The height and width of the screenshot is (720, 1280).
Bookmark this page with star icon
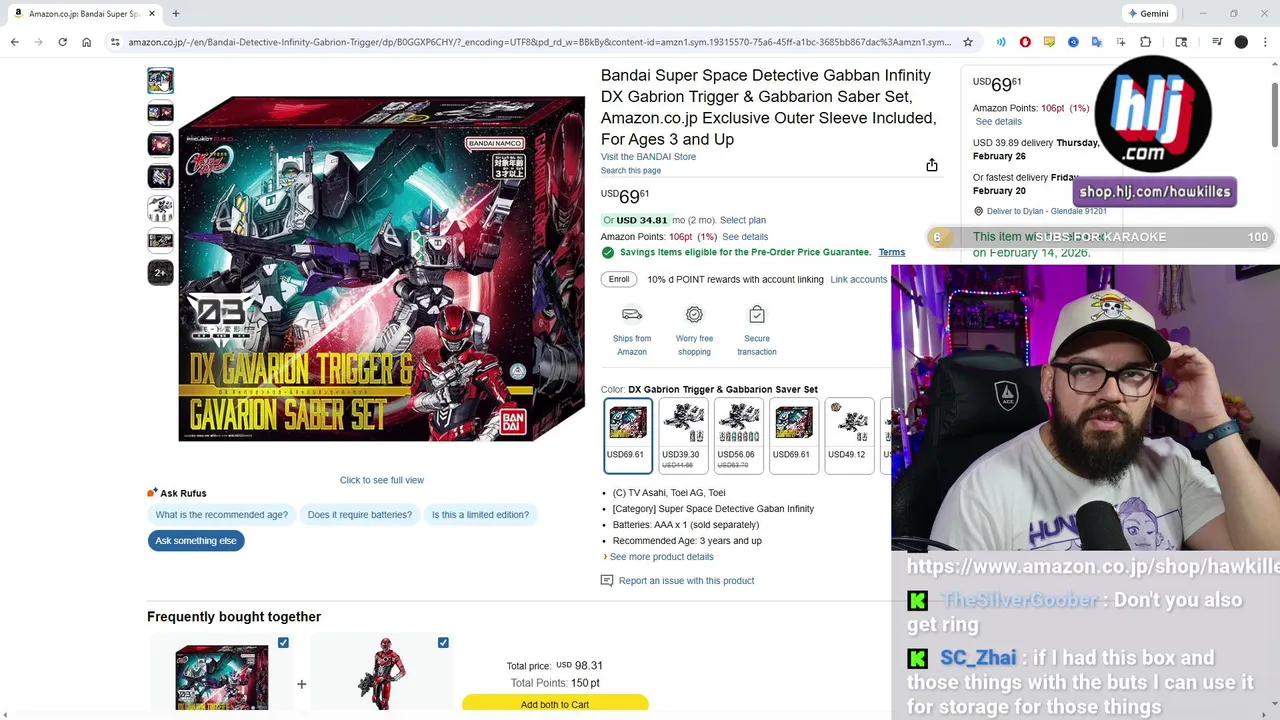(x=967, y=42)
